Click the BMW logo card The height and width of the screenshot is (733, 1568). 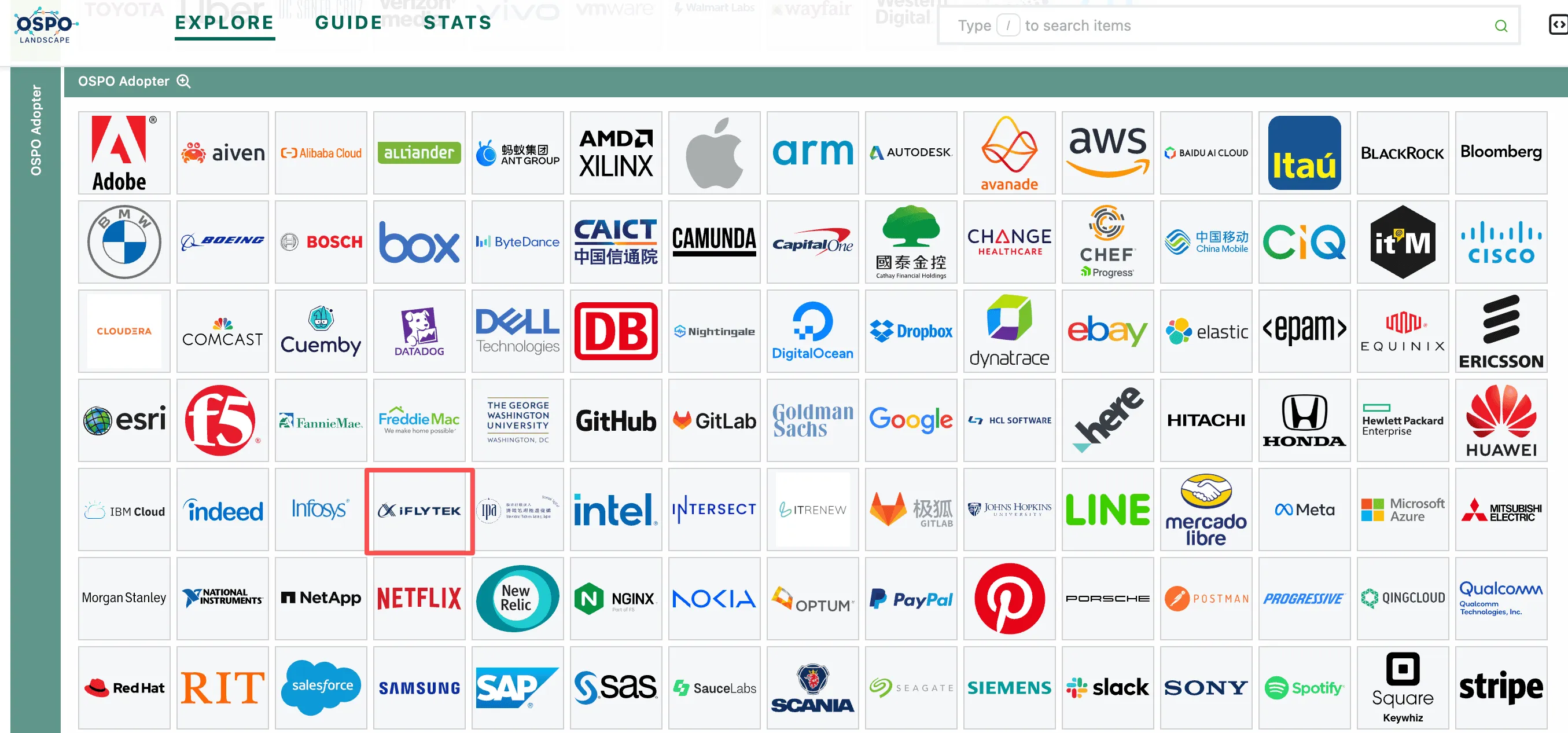tap(124, 242)
